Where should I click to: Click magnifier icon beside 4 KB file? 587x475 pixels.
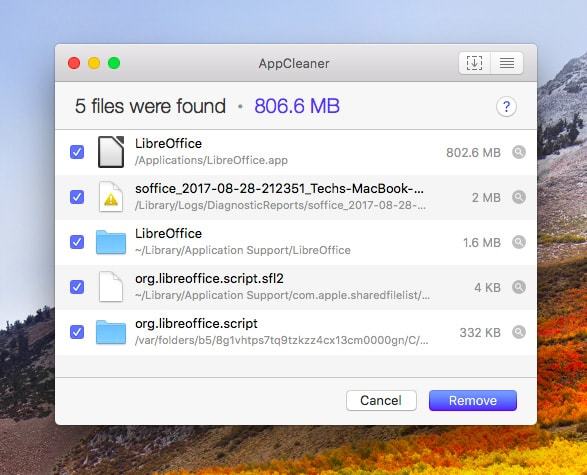click(x=519, y=287)
